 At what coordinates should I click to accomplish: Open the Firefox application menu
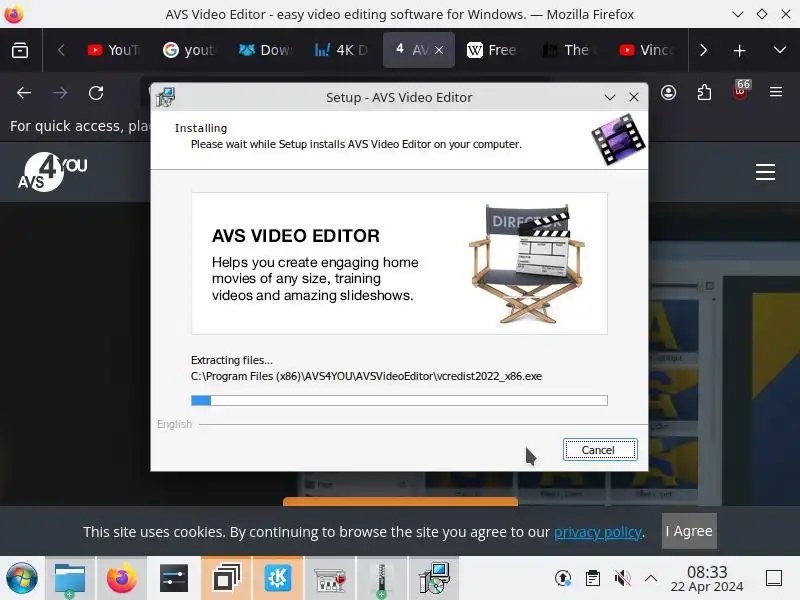coord(776,92)
